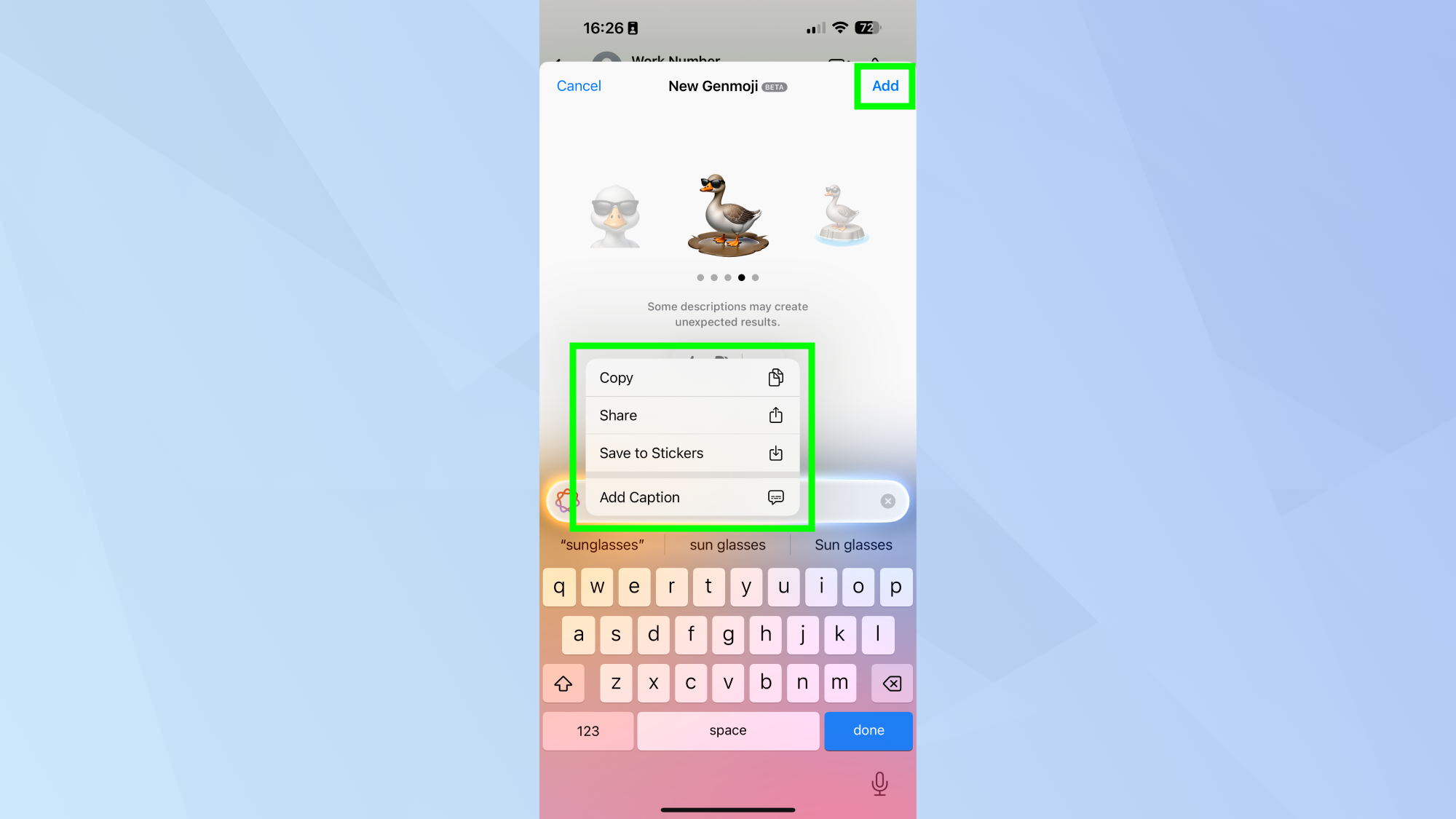
Task: Tap the space bar on keyboard
Action: (x=728, y=730)
